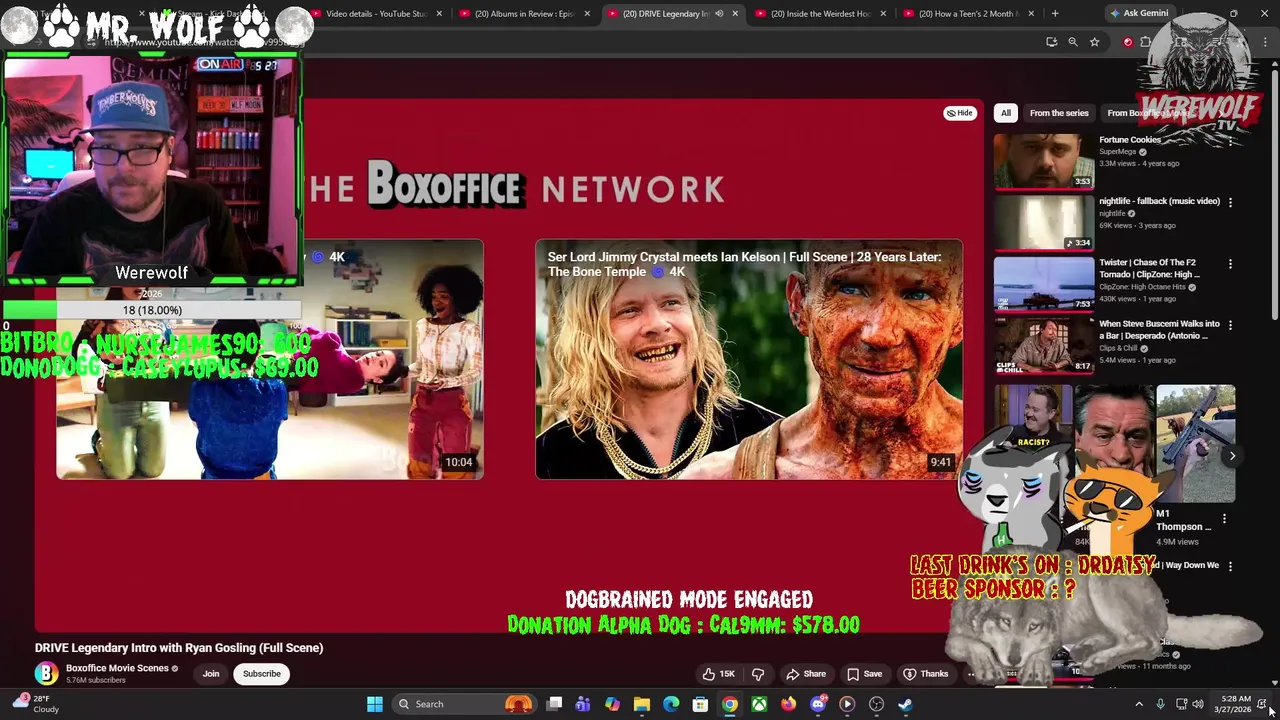Open Boxoffice Movie Scenes channel name link
Image resolution: width=1280 pixels, height=720 pixels.
tap(117, 668)
